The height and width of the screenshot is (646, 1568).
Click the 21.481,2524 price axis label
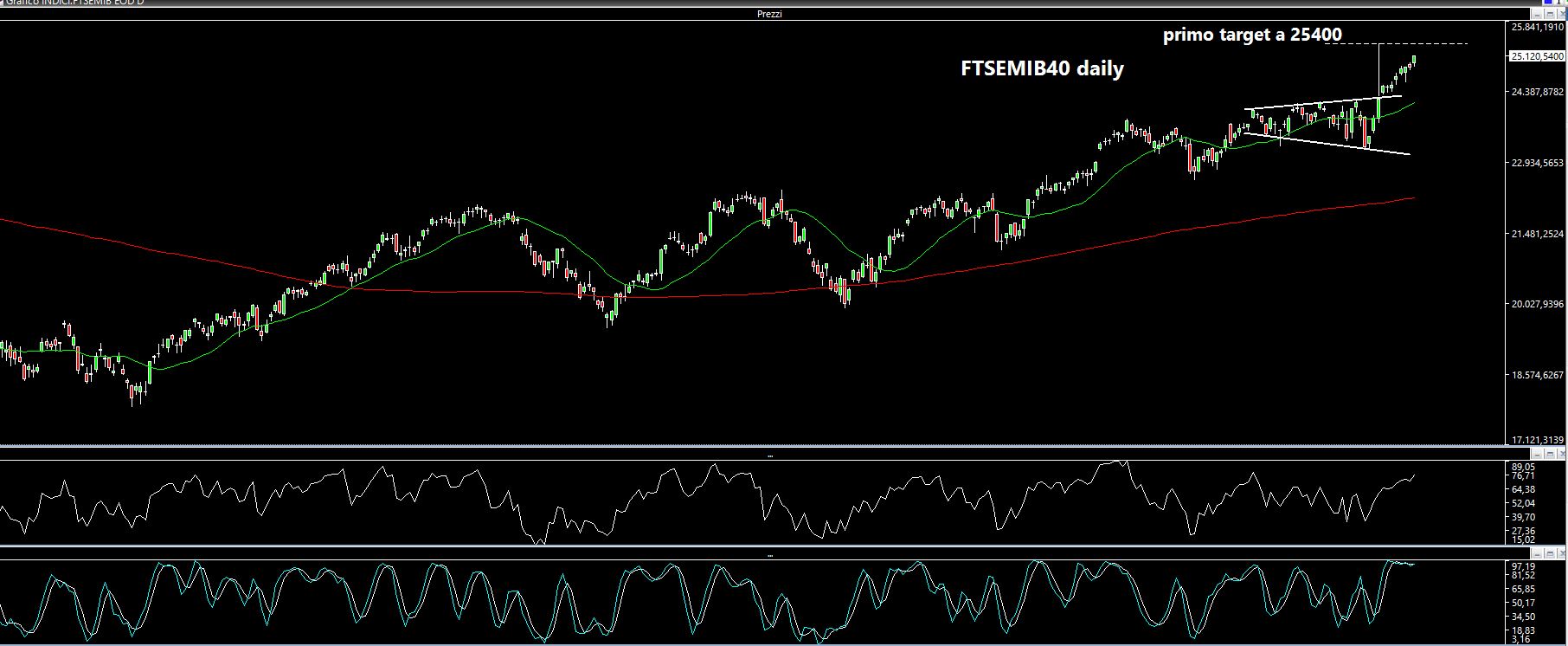(1537, 233)
